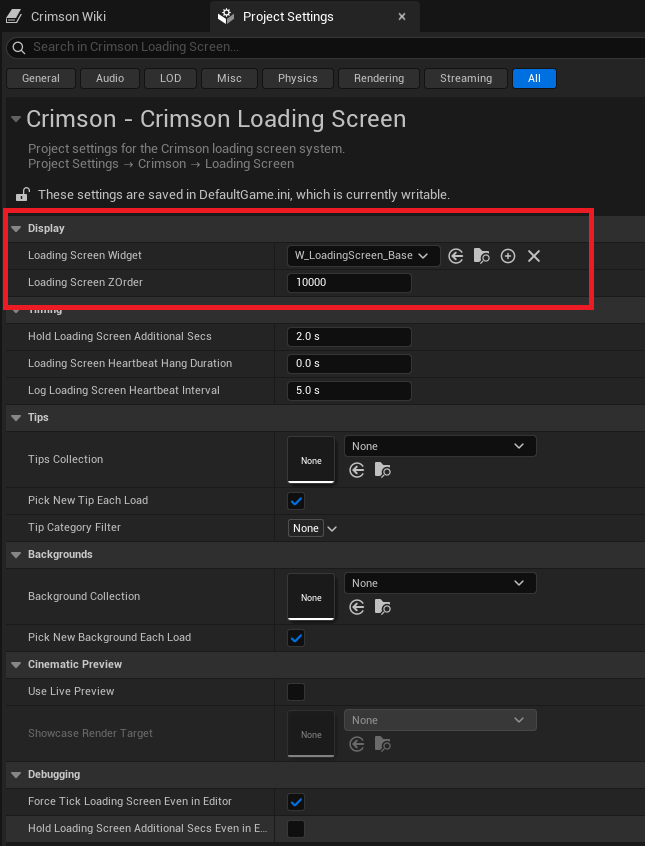Click the unlocked padlock icon
Screen dimensions: 645x846
(x=22, y=194)
